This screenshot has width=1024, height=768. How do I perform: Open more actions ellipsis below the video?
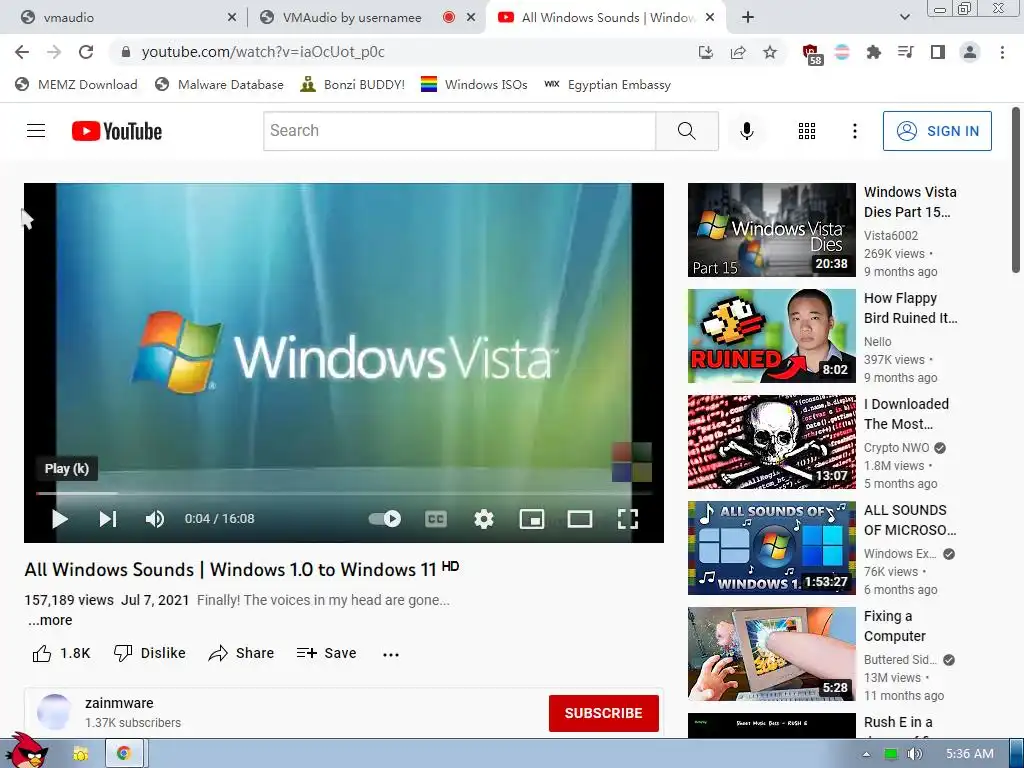pos(391,654)
